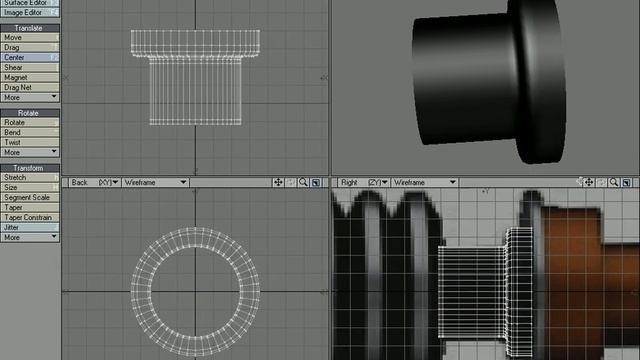640x360 pixels.
Task: Click the Back viewport pan (move) icon
Action: tap(278, 182)
